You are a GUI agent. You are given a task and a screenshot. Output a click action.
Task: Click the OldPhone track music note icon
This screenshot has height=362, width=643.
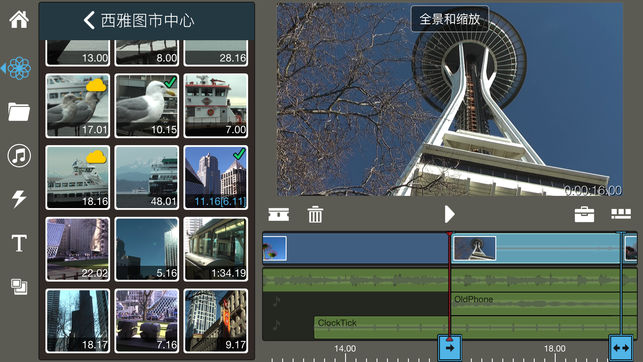click(x=276, y=302)
